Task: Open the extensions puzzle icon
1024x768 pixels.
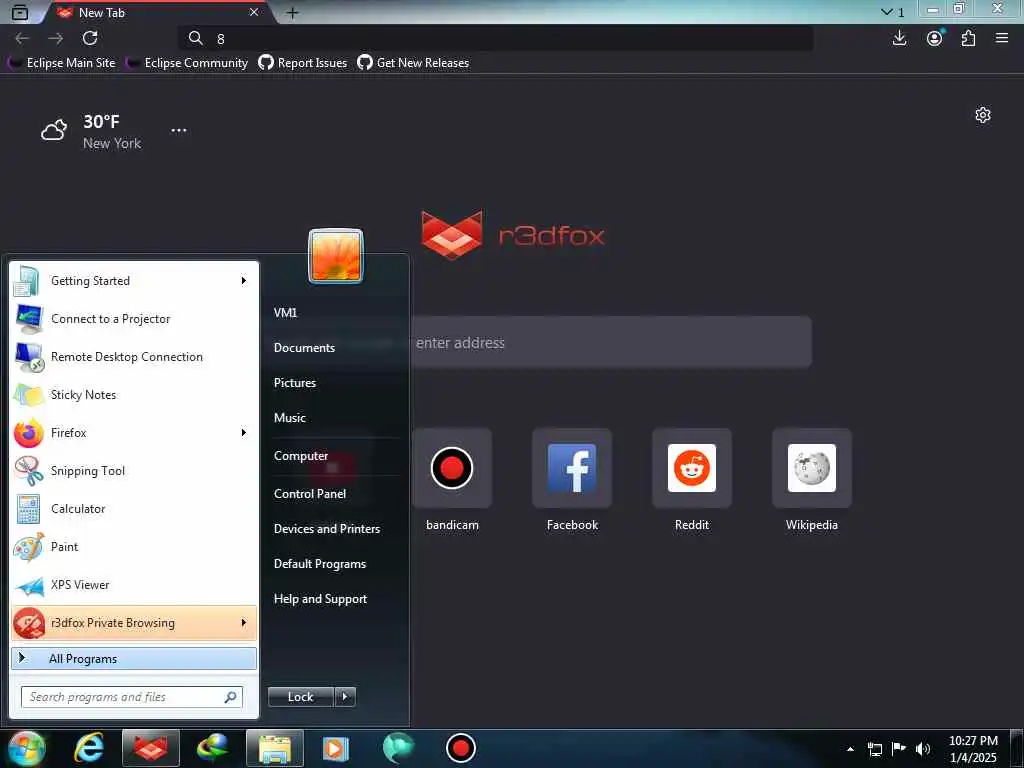Action: [x=968, y=38]
